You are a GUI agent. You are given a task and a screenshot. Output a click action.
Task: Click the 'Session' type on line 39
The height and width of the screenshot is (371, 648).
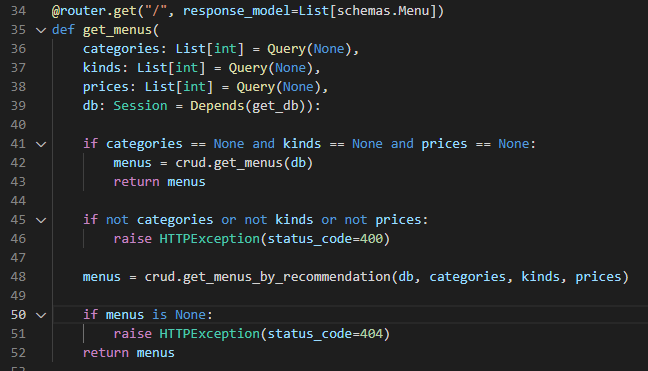click(141, 106)
